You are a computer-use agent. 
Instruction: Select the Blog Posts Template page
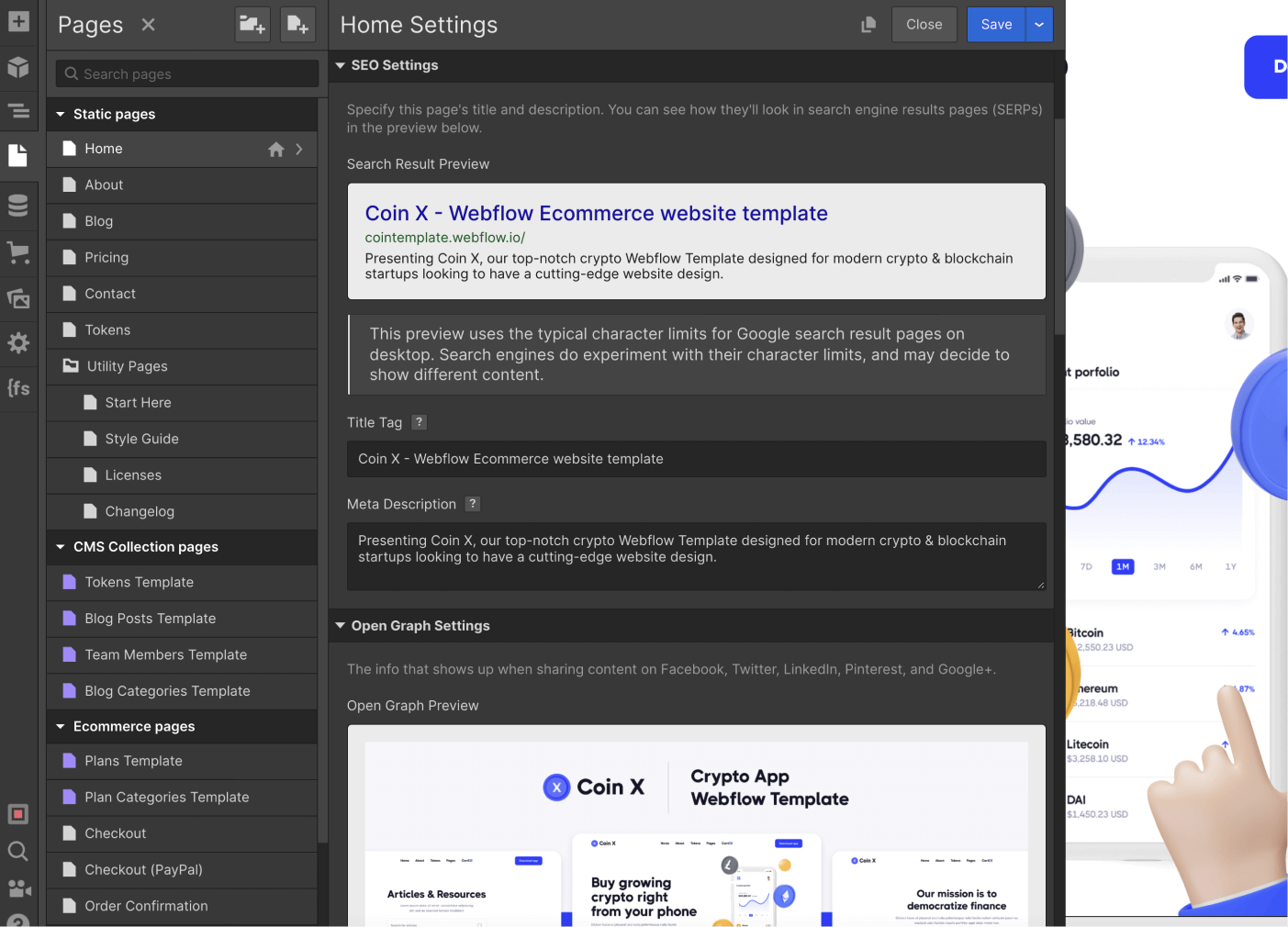click(182, 619)
